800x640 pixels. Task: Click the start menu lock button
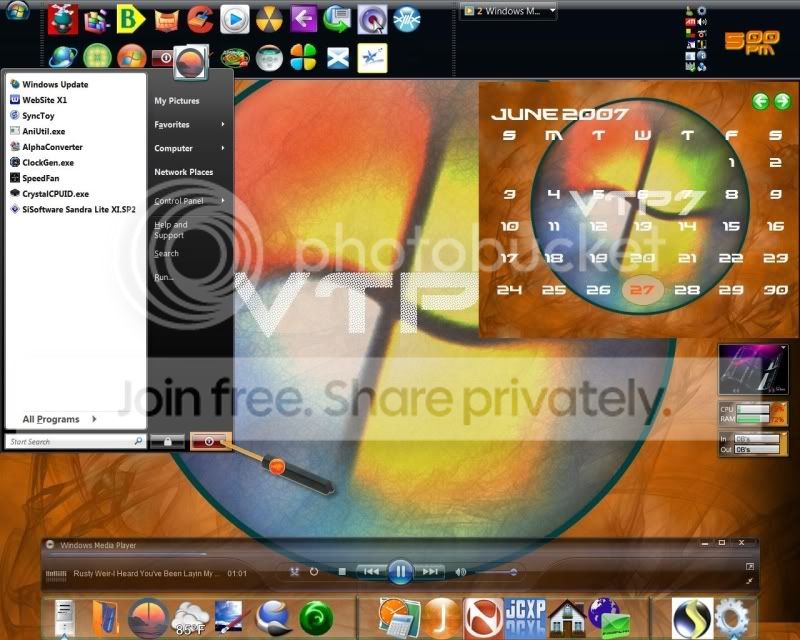[167, 441]
